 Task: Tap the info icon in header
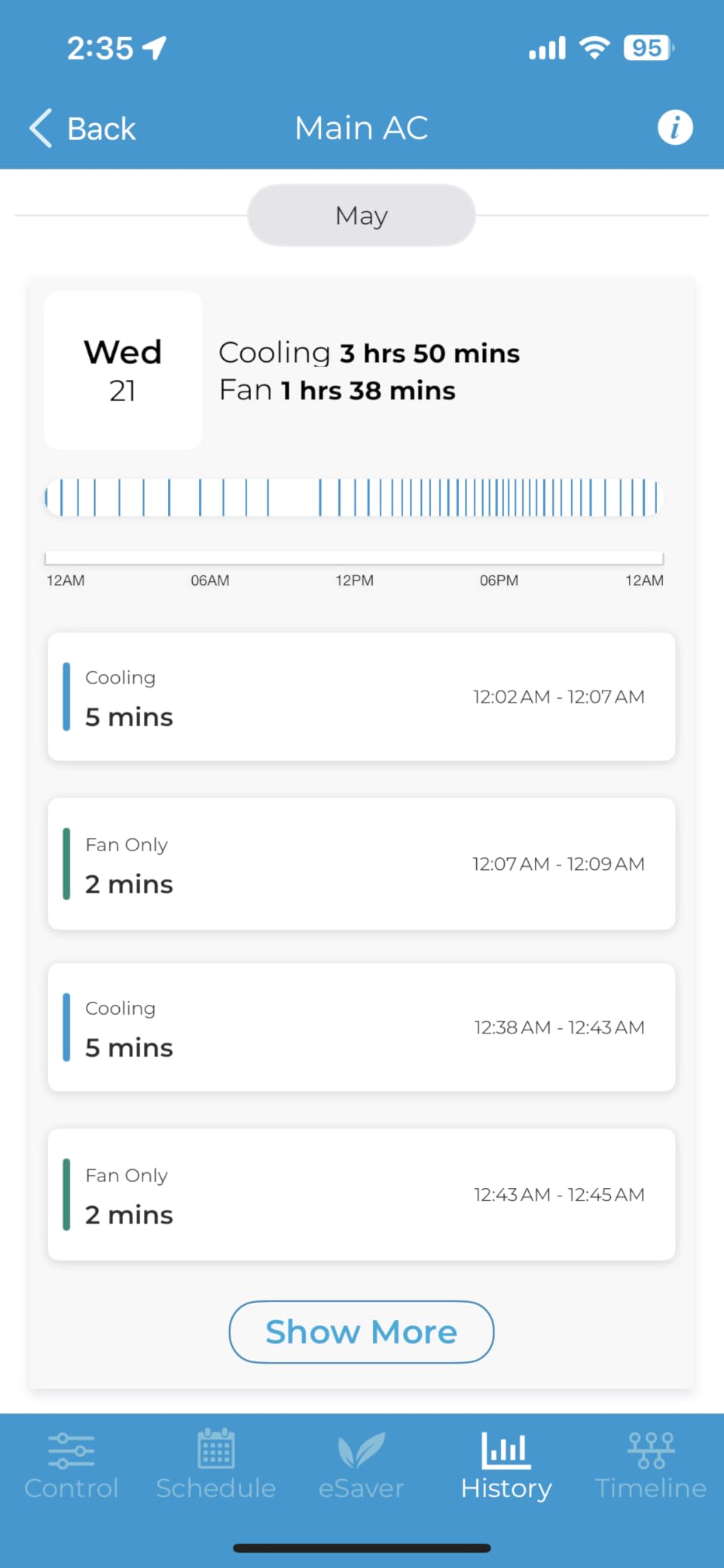pyautogui.click(x=675, y=127)
